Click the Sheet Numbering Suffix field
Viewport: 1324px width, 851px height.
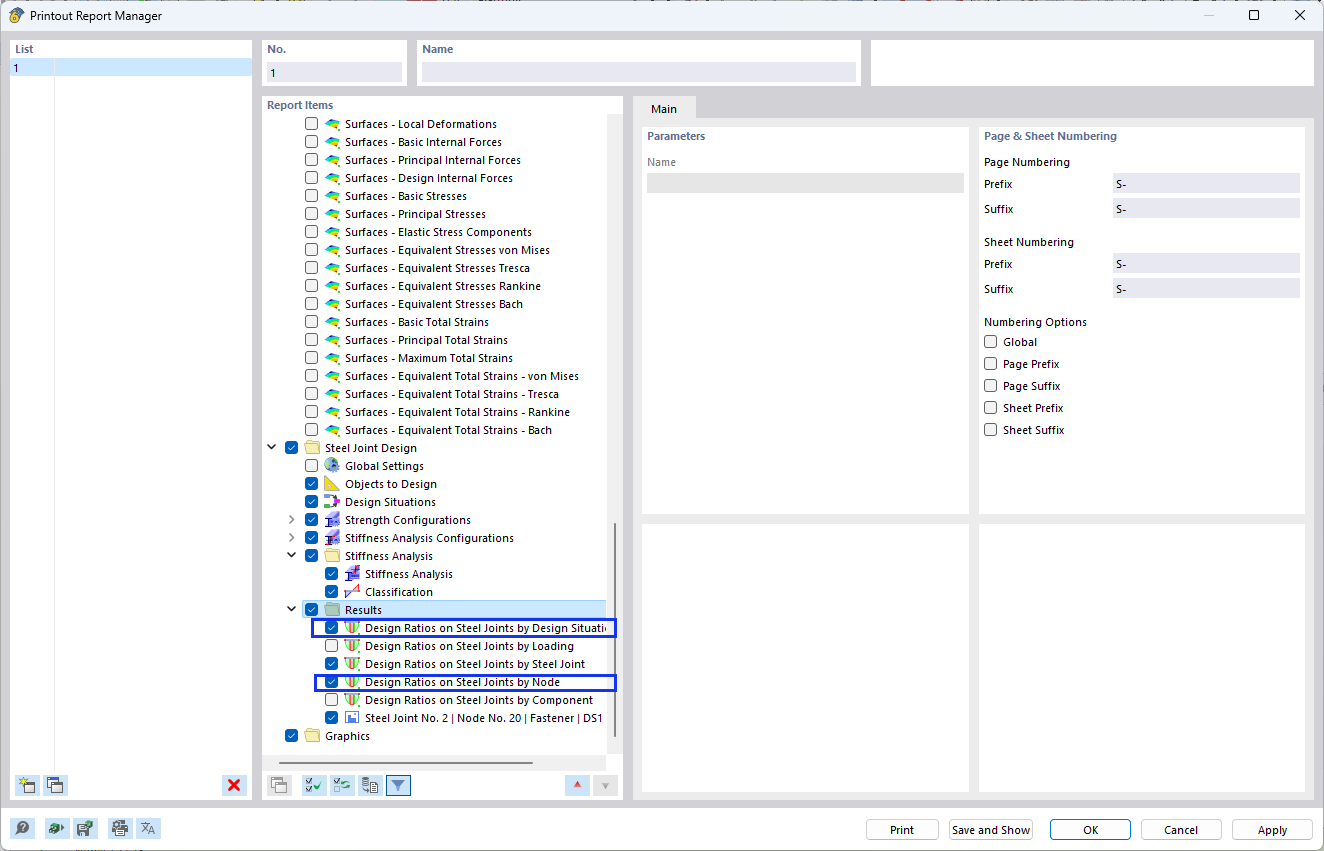coord(1206,289)
